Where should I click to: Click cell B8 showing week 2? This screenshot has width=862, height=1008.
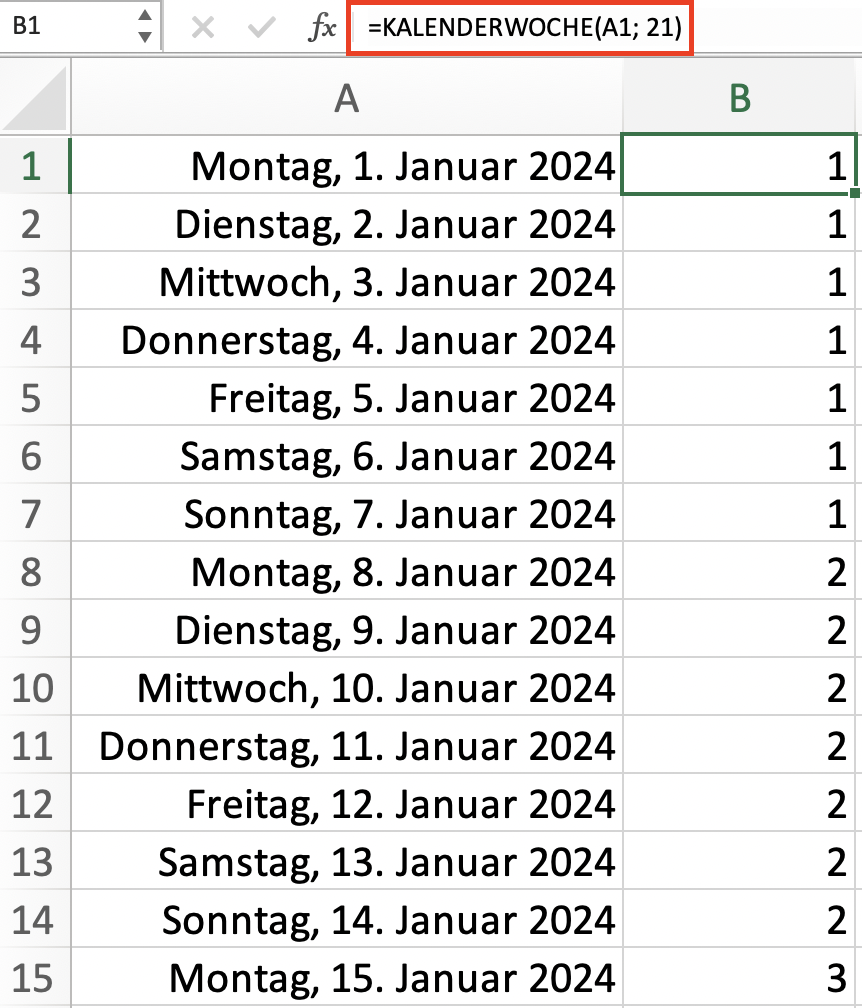click(739, 571)
